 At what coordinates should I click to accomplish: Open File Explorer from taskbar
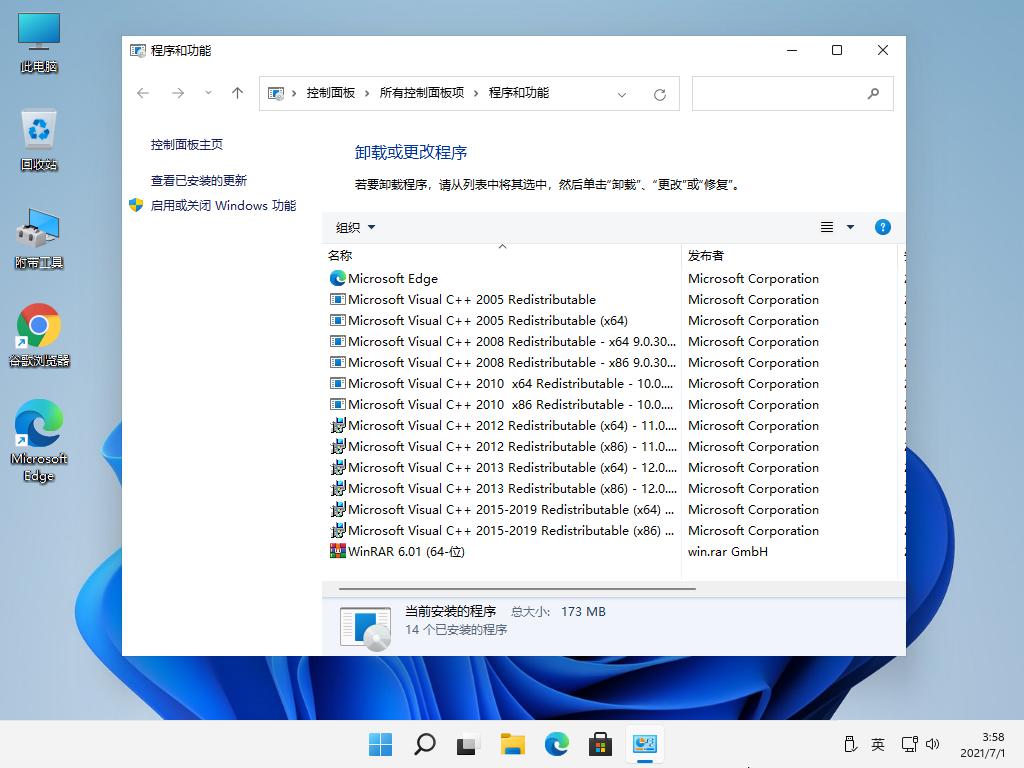[513, 744]
